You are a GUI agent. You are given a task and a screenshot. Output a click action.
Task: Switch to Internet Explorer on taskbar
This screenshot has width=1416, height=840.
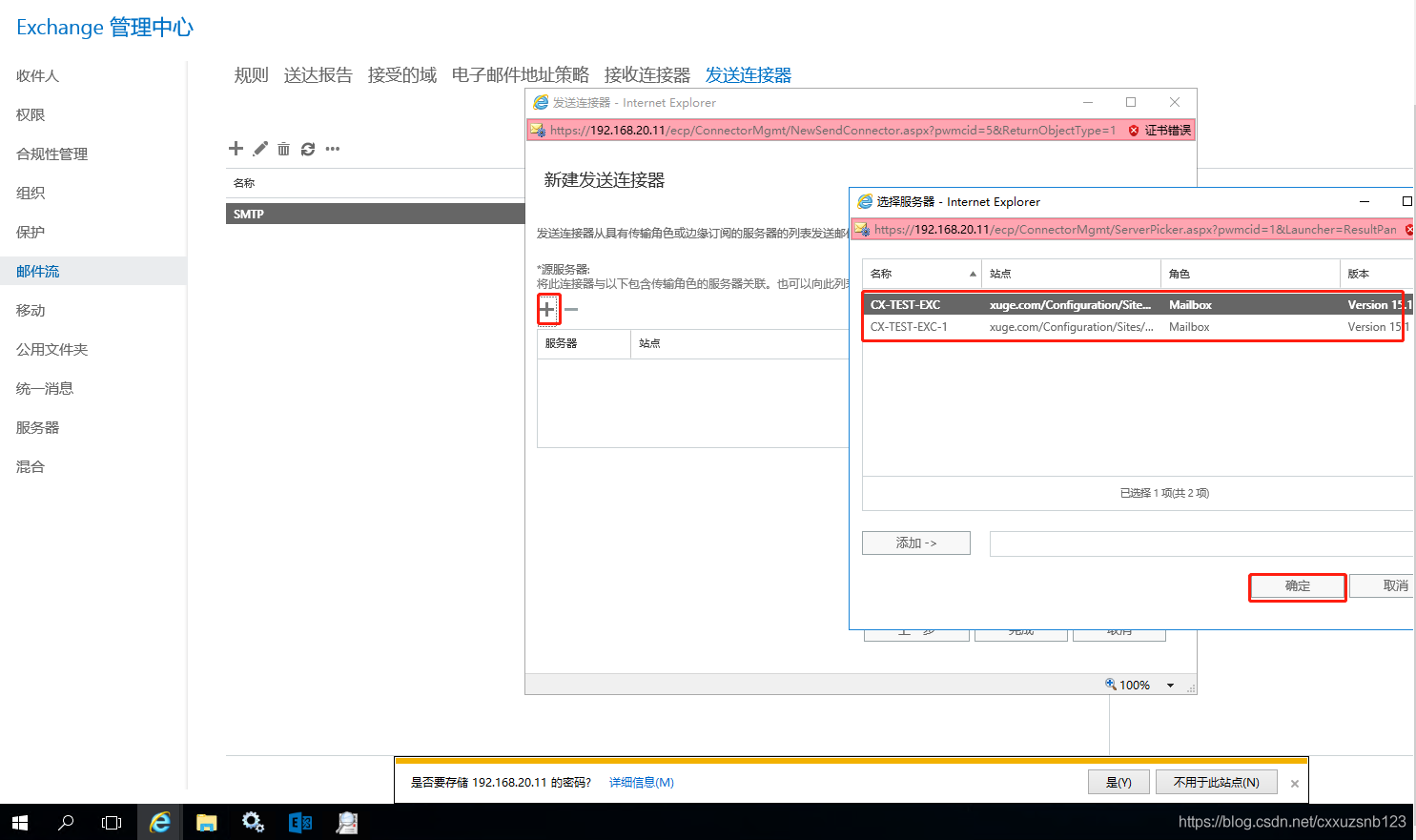pos(159,822)
